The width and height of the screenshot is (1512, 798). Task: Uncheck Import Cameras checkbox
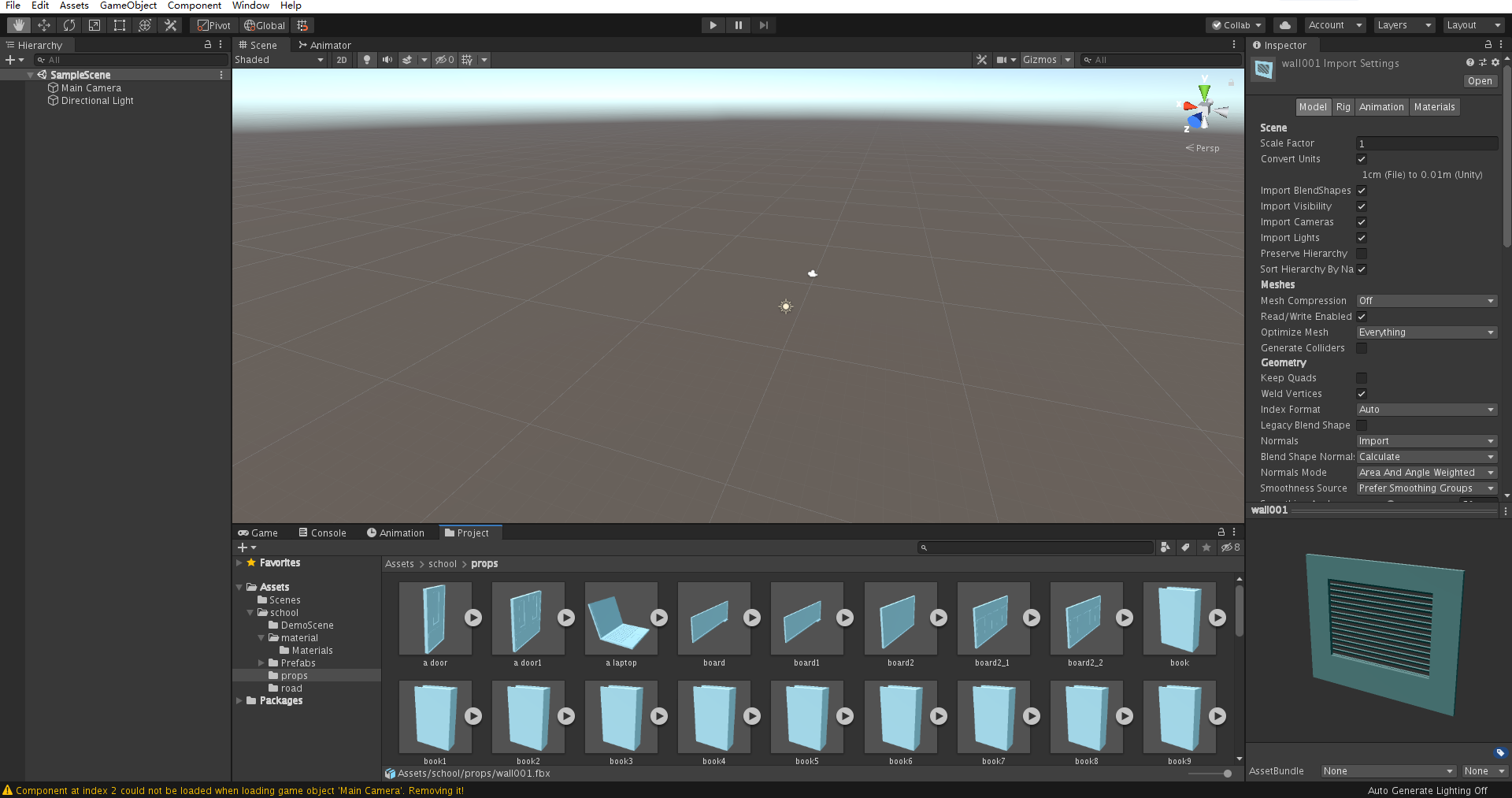tap(1362, 222)
